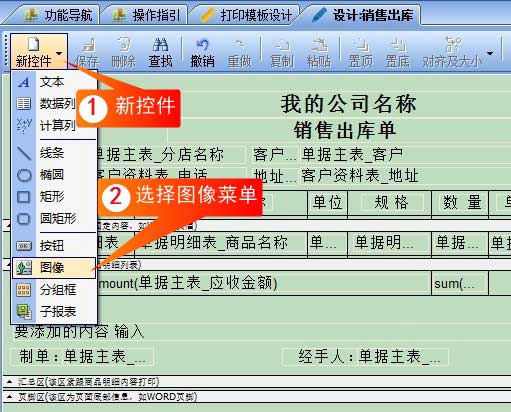Select the 子报表 subreport menu item

[54, 312]
